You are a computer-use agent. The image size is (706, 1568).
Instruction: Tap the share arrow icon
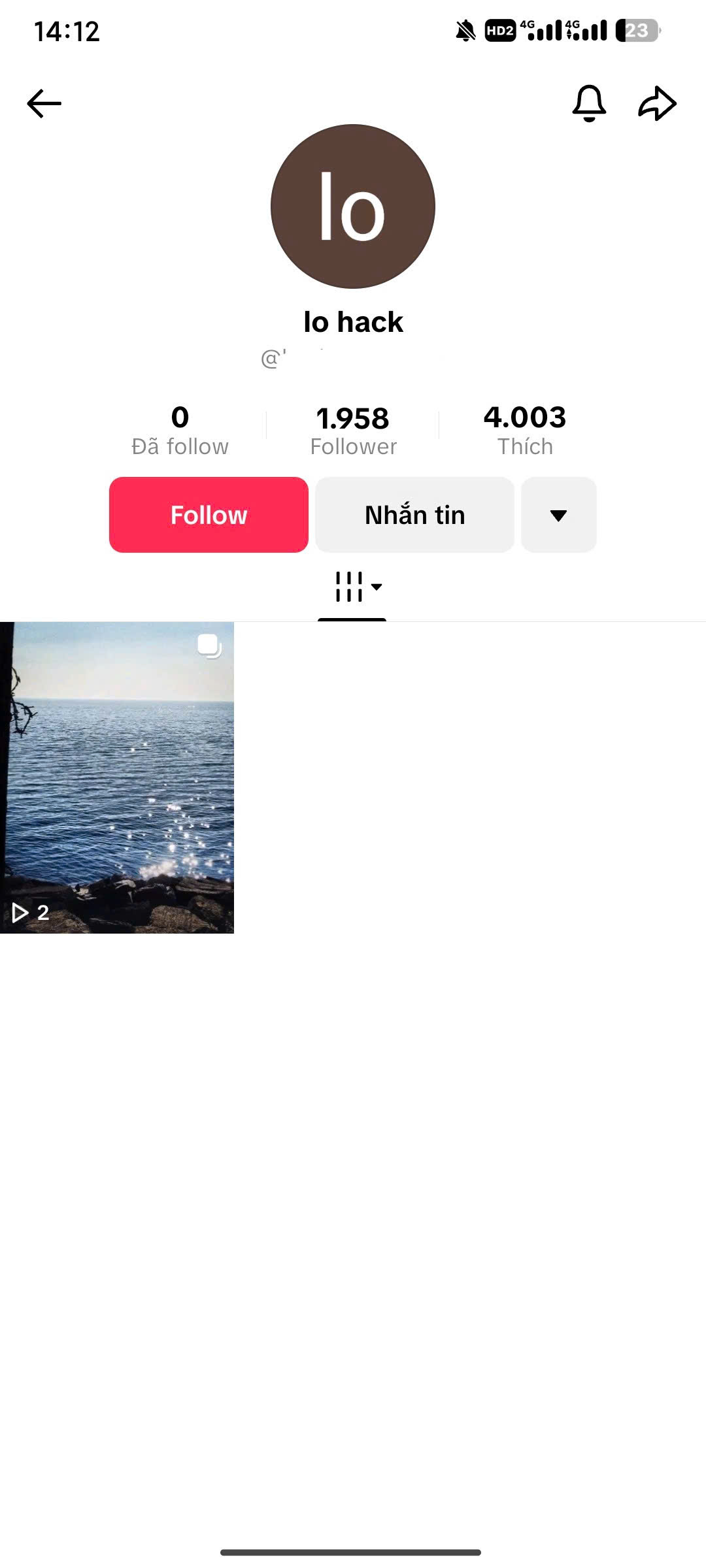657,103
